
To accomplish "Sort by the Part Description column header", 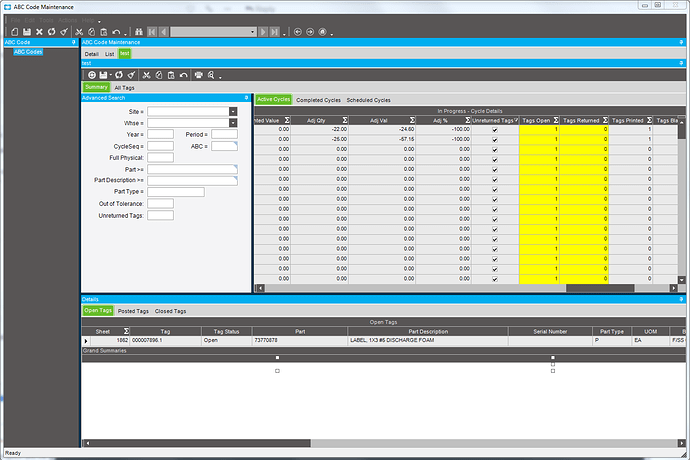I will pyautogui.click(x=428, y=331).
